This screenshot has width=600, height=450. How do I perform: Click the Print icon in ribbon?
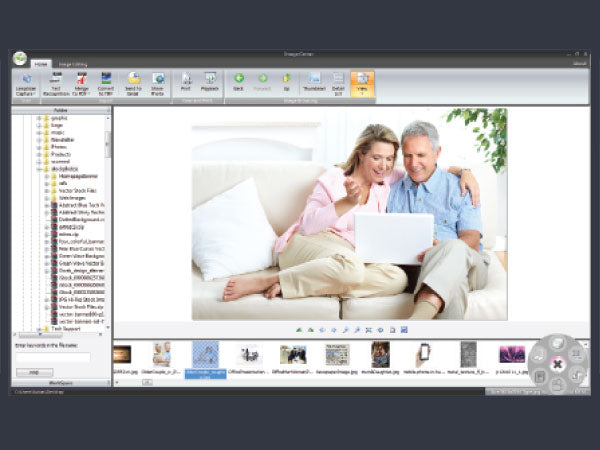[x=186, y=82]
